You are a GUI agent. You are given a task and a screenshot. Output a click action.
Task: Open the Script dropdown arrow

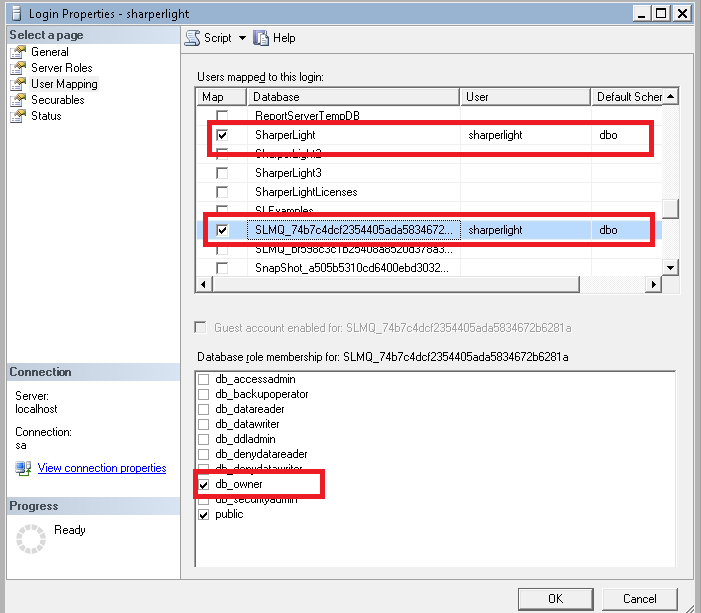(242, 38)
